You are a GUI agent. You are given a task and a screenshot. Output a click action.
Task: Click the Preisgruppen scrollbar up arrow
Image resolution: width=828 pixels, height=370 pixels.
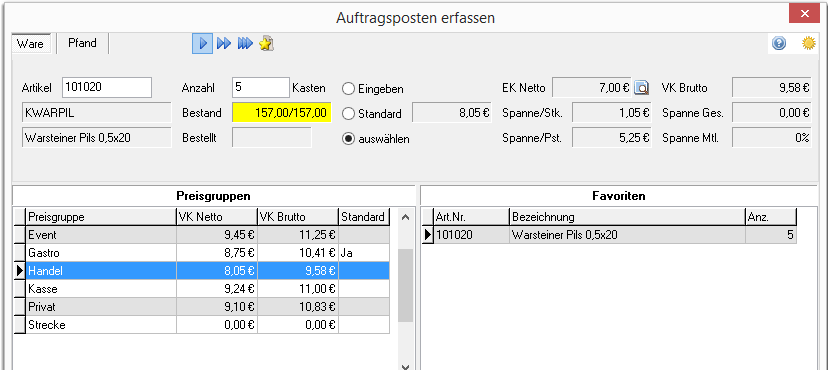(x=405, y=216)
